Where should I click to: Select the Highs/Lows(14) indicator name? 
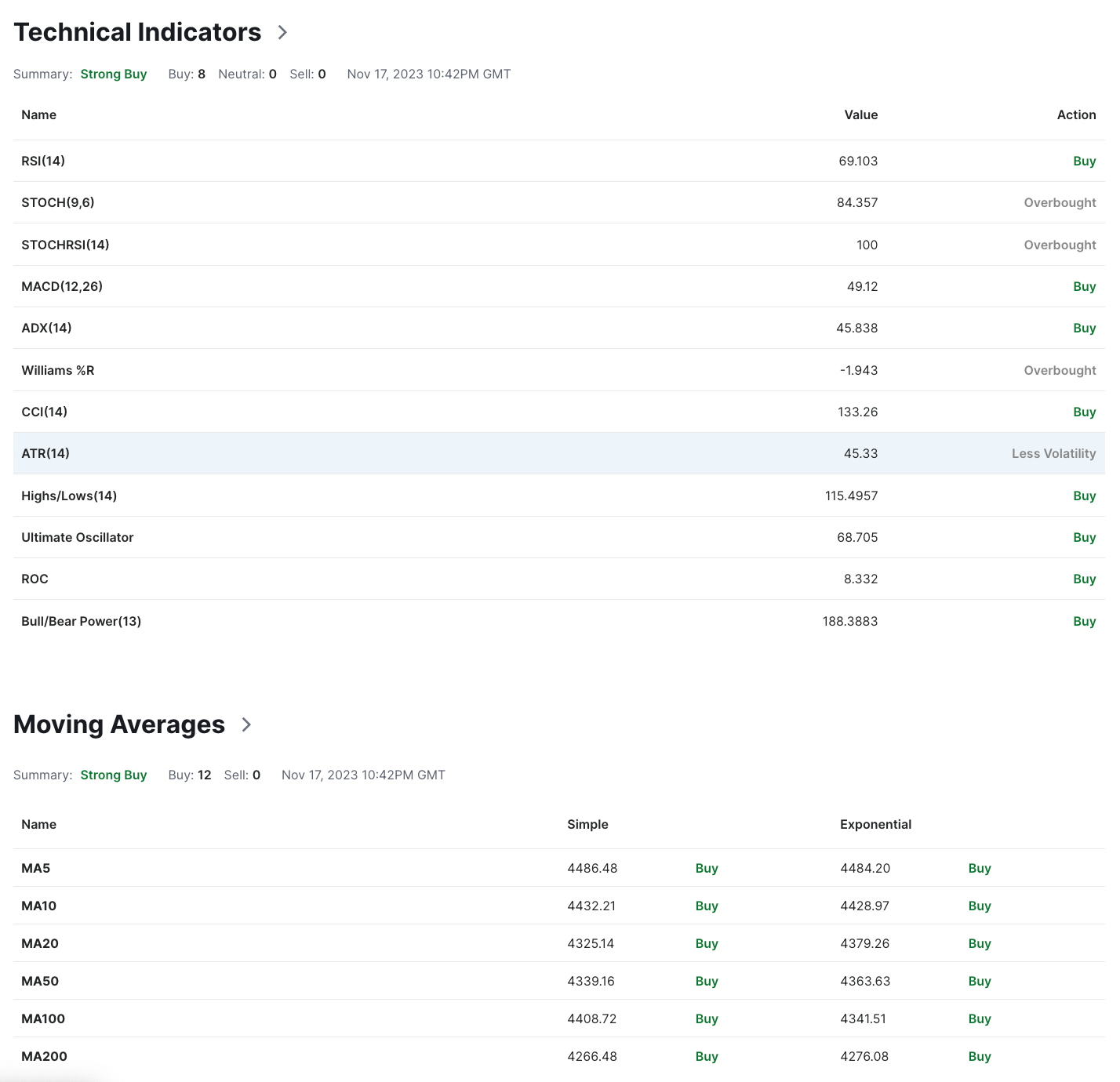pos(69,496)
